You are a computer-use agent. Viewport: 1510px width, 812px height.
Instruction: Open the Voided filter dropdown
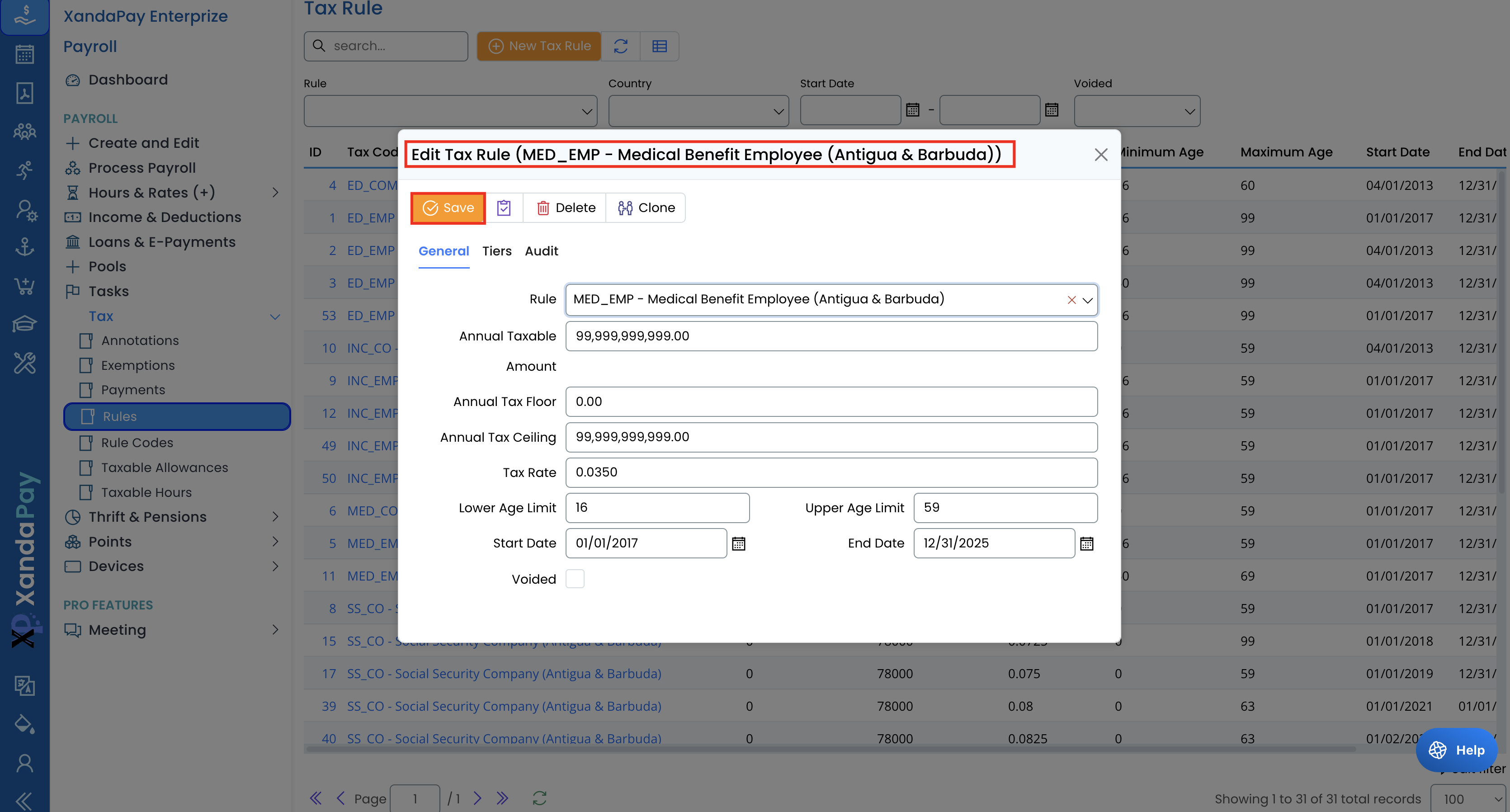1137,111
